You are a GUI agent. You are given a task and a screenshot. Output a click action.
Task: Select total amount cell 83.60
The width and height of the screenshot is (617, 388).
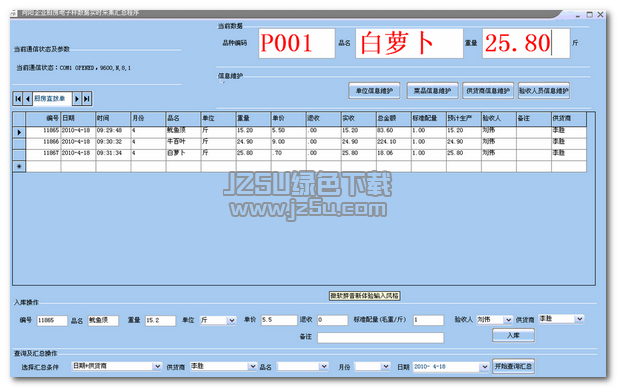(x=393, y=132)
